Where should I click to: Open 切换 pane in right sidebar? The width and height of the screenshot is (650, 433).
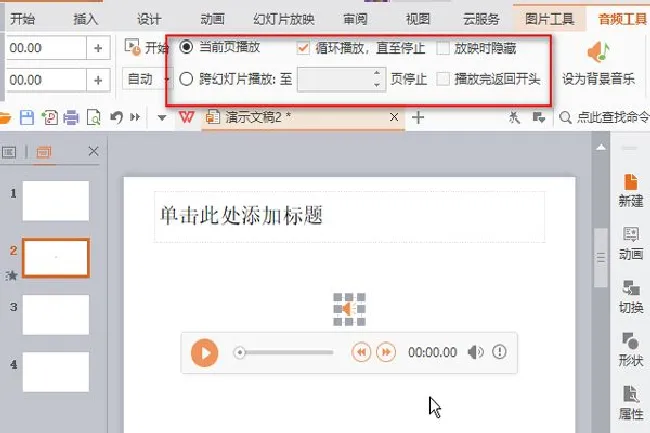(x=631, y=297)
